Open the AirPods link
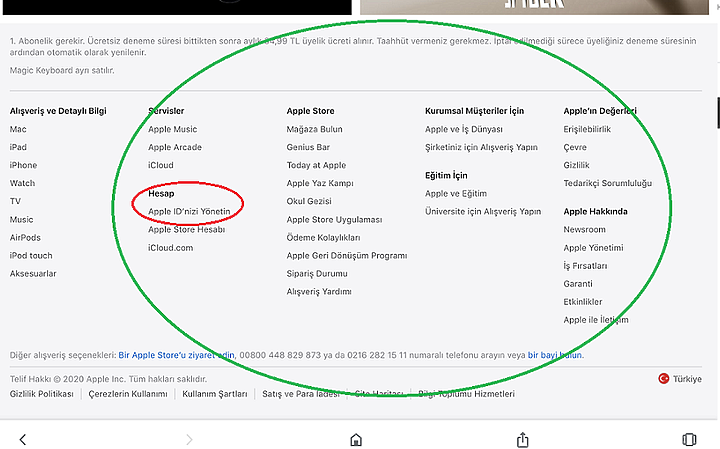Image resolution: width=720 pixels, height=449 pixels. (25, 237)
